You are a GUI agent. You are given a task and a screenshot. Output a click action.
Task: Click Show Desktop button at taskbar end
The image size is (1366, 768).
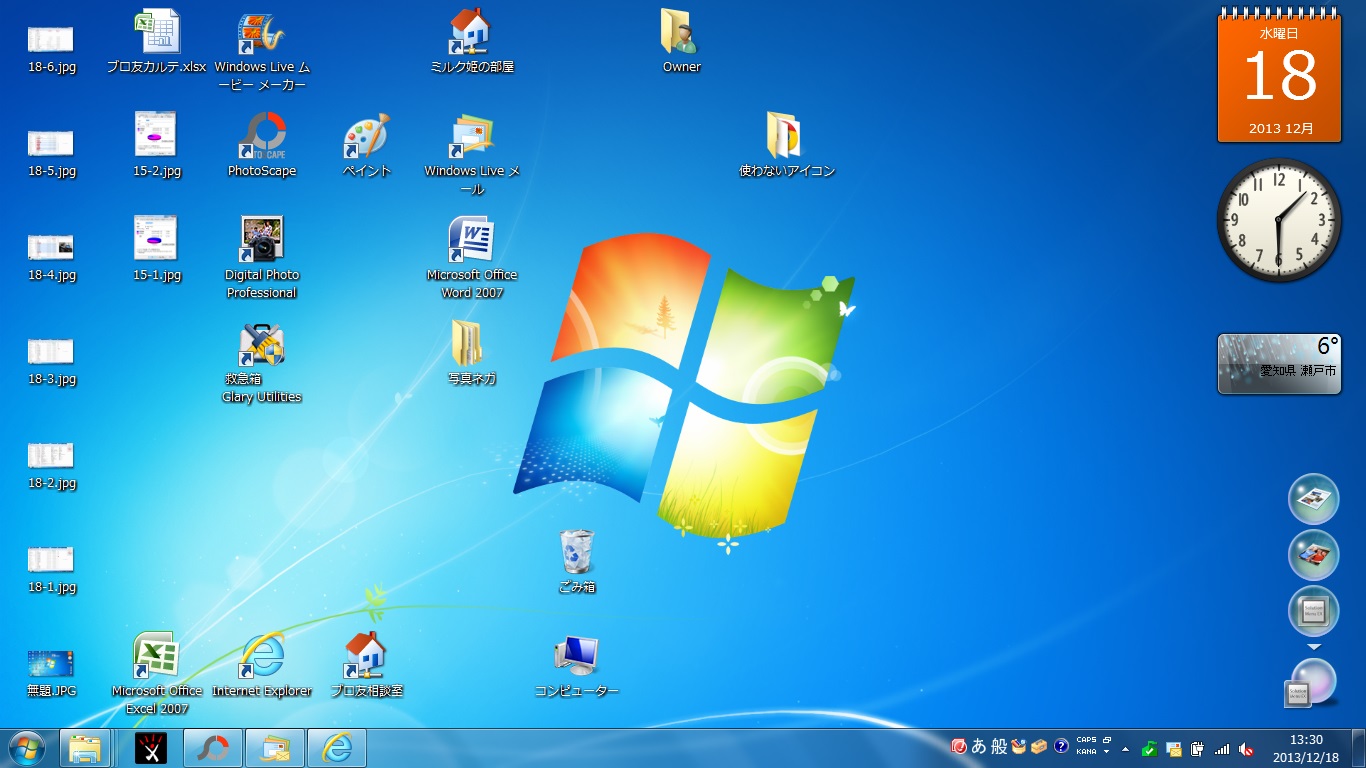[1358, 748]
